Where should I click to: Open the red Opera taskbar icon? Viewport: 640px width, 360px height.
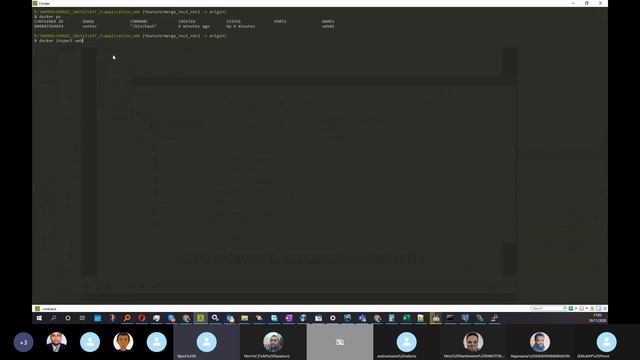pyautogui.click(x=142, y=318)
